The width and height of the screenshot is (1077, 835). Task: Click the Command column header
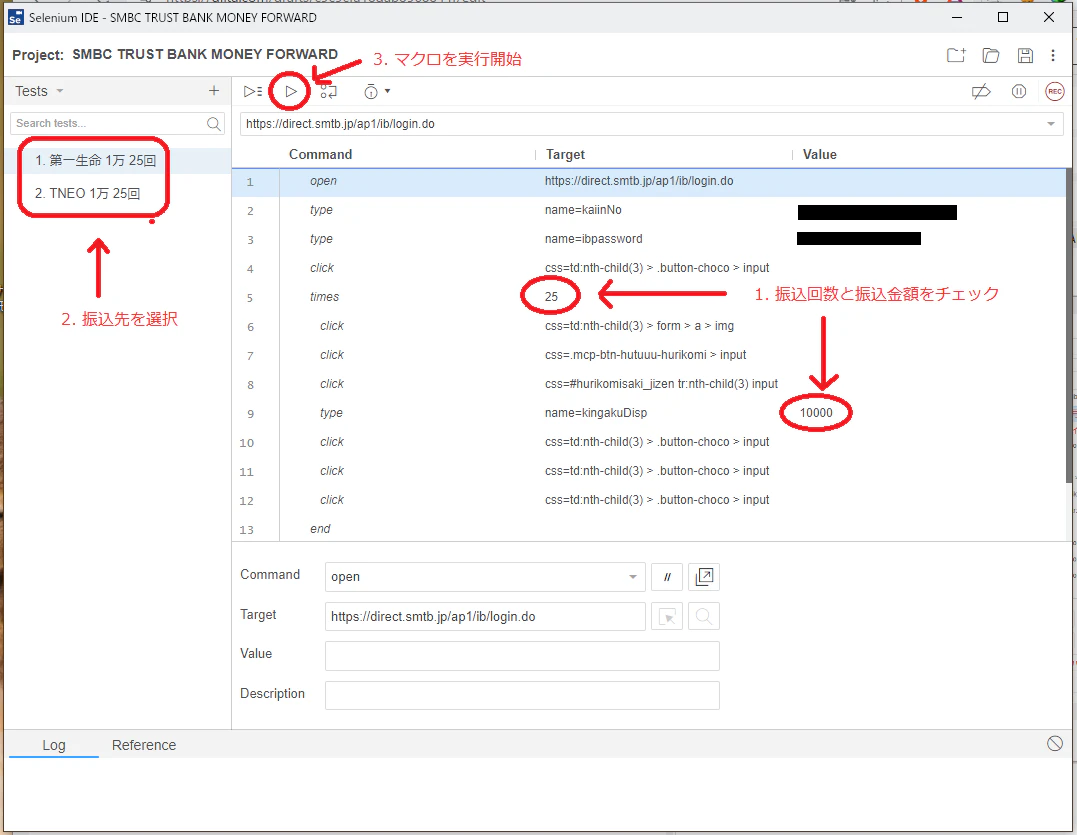(320, 155)
